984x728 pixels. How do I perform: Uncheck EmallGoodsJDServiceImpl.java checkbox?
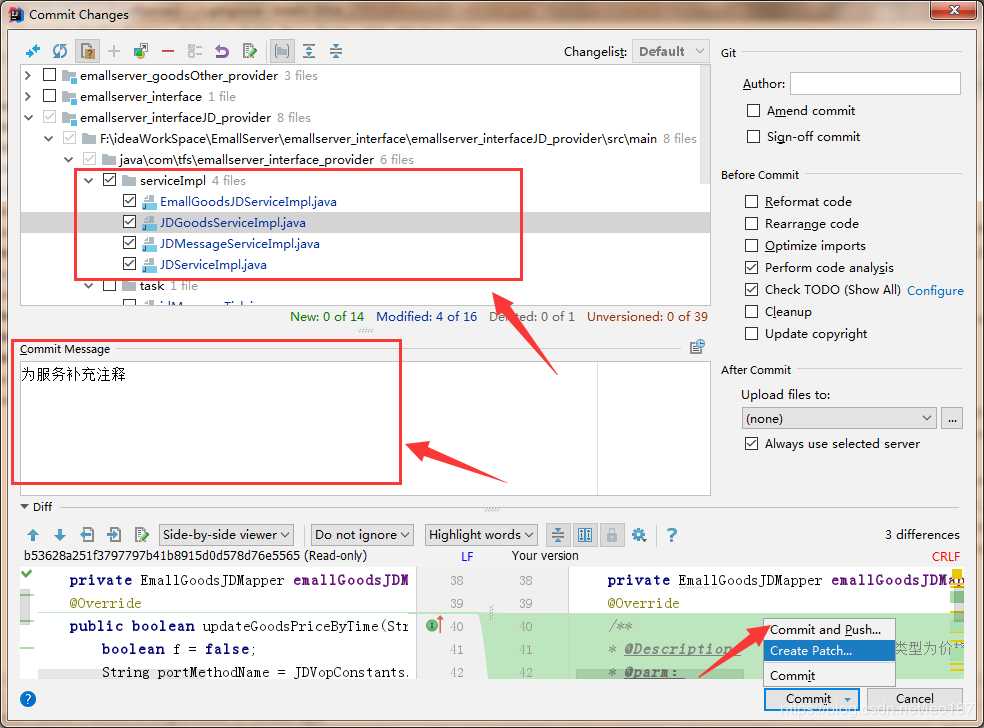[129, 201]
